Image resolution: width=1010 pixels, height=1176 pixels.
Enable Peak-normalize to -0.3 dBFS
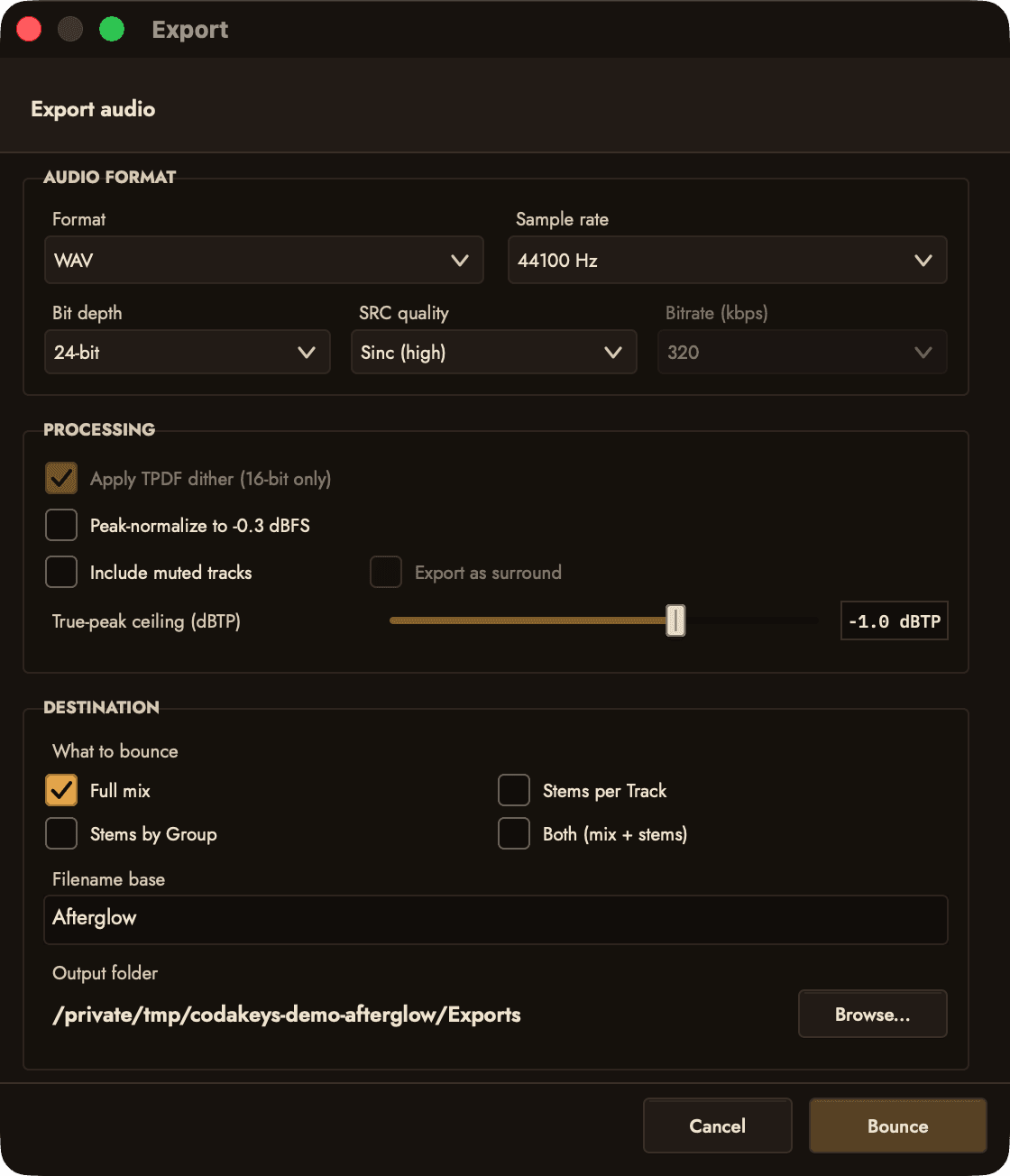[x=61, y=525]
